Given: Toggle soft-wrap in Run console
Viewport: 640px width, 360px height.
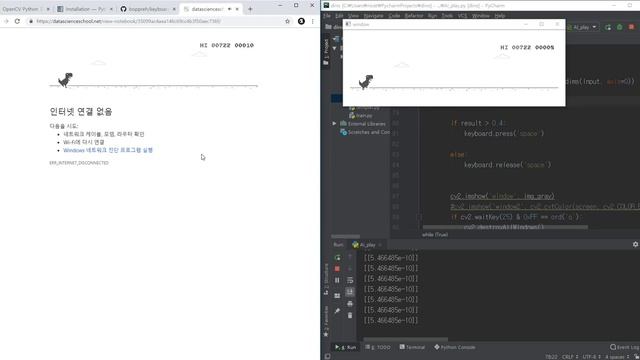Looking at the screenshot, I should click(x=350, y=280).
